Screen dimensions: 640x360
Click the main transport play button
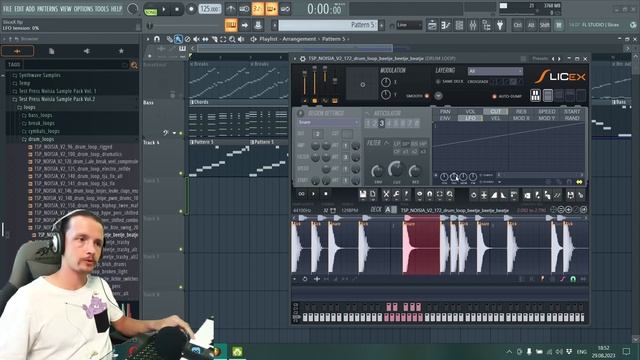pos(164,9)
